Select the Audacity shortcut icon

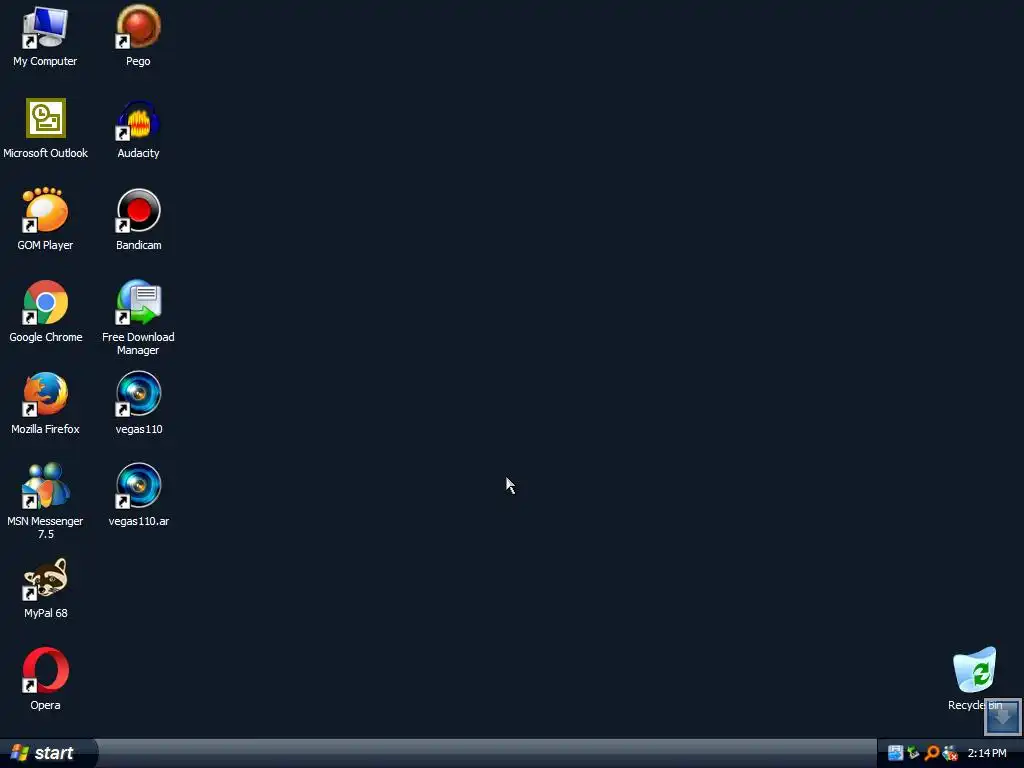[x=138, y=121]
